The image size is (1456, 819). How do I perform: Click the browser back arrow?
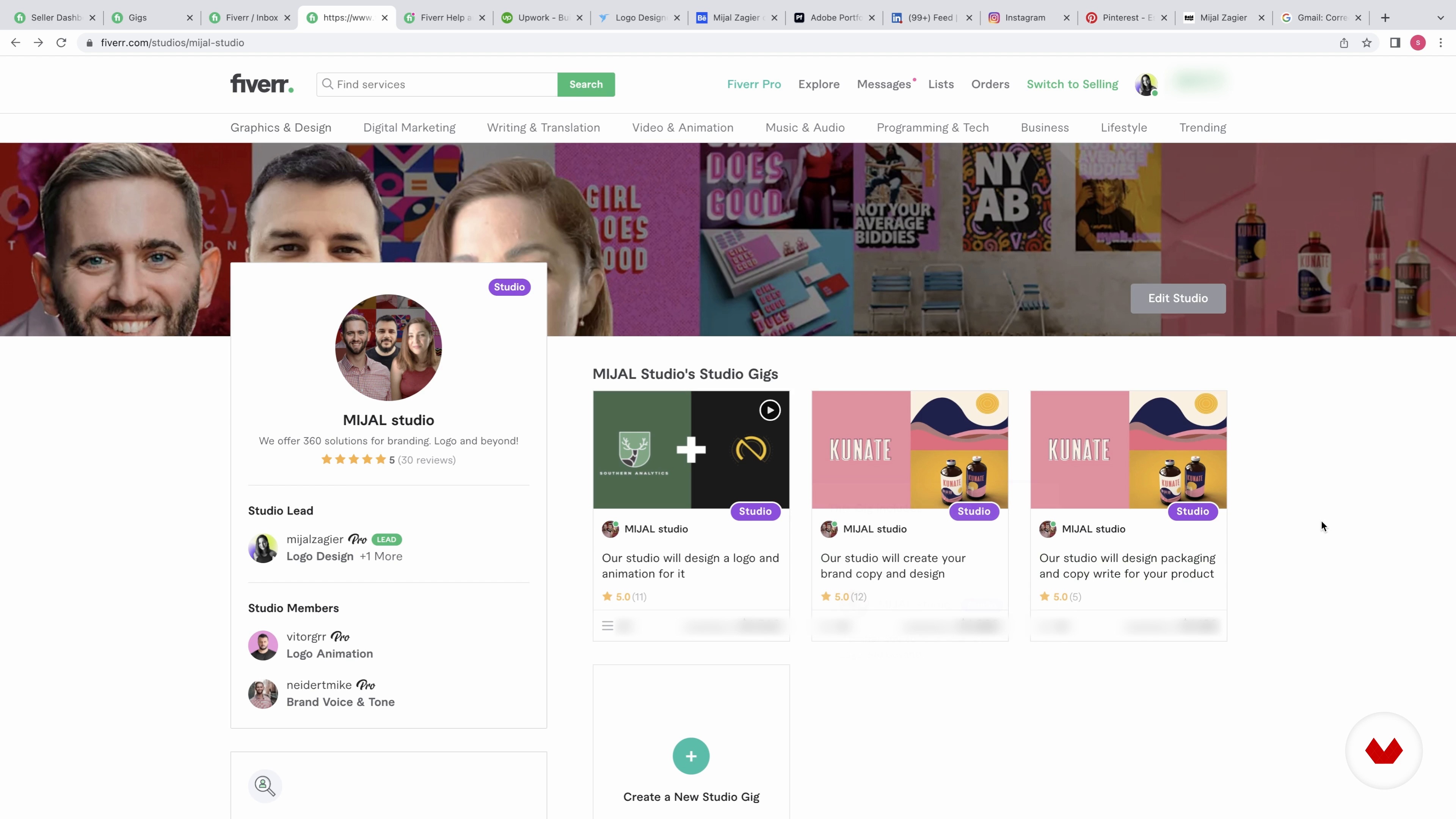[15, 42]
